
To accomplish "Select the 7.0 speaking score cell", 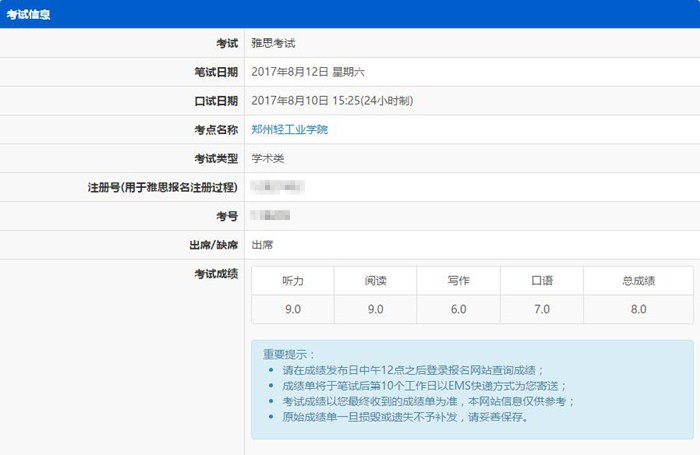I will (541, 309).
